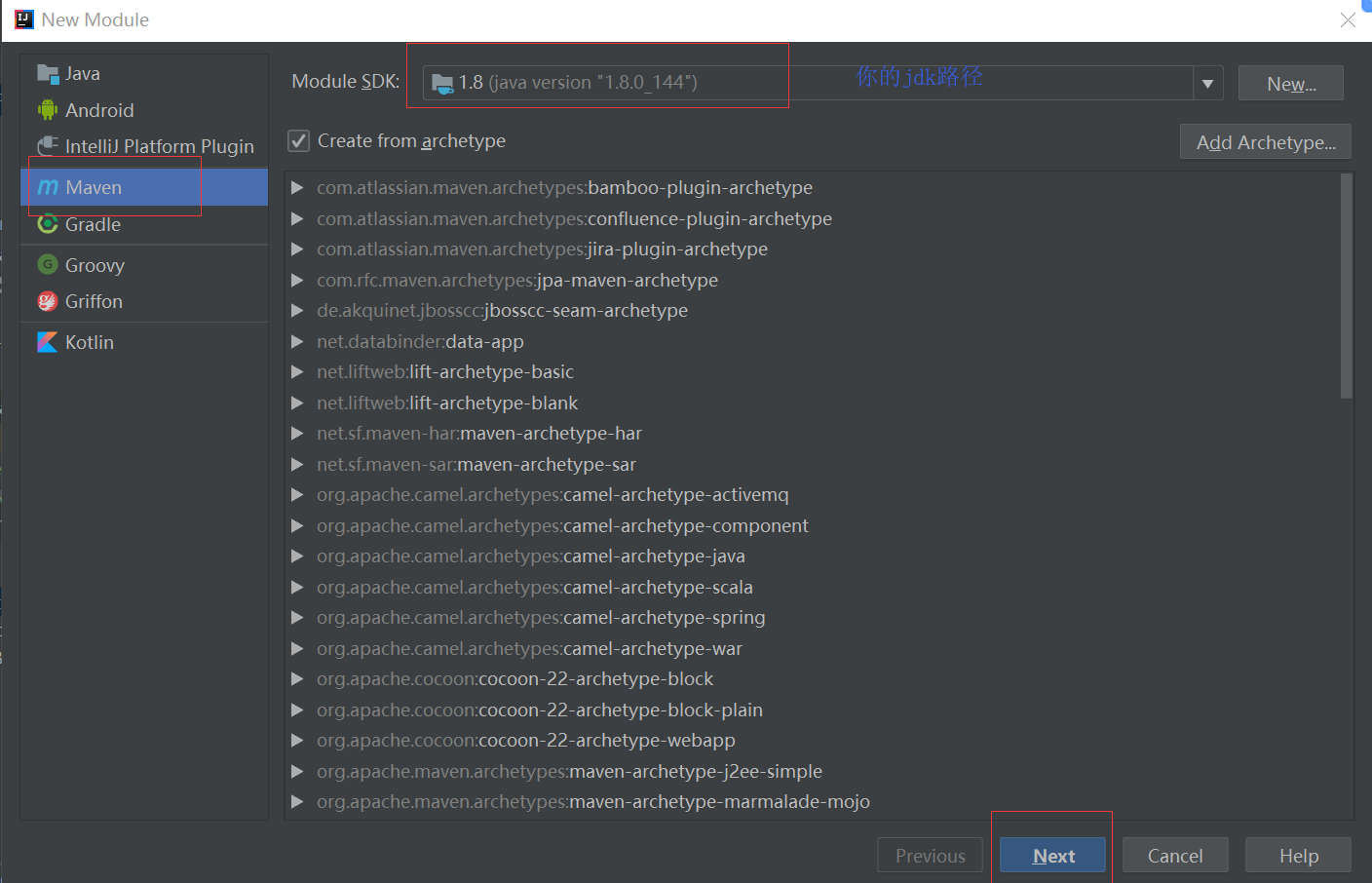The height and width of the screenshot is (883, 1372).
Task: Click the Java folder icon
Action: [48, 73]
